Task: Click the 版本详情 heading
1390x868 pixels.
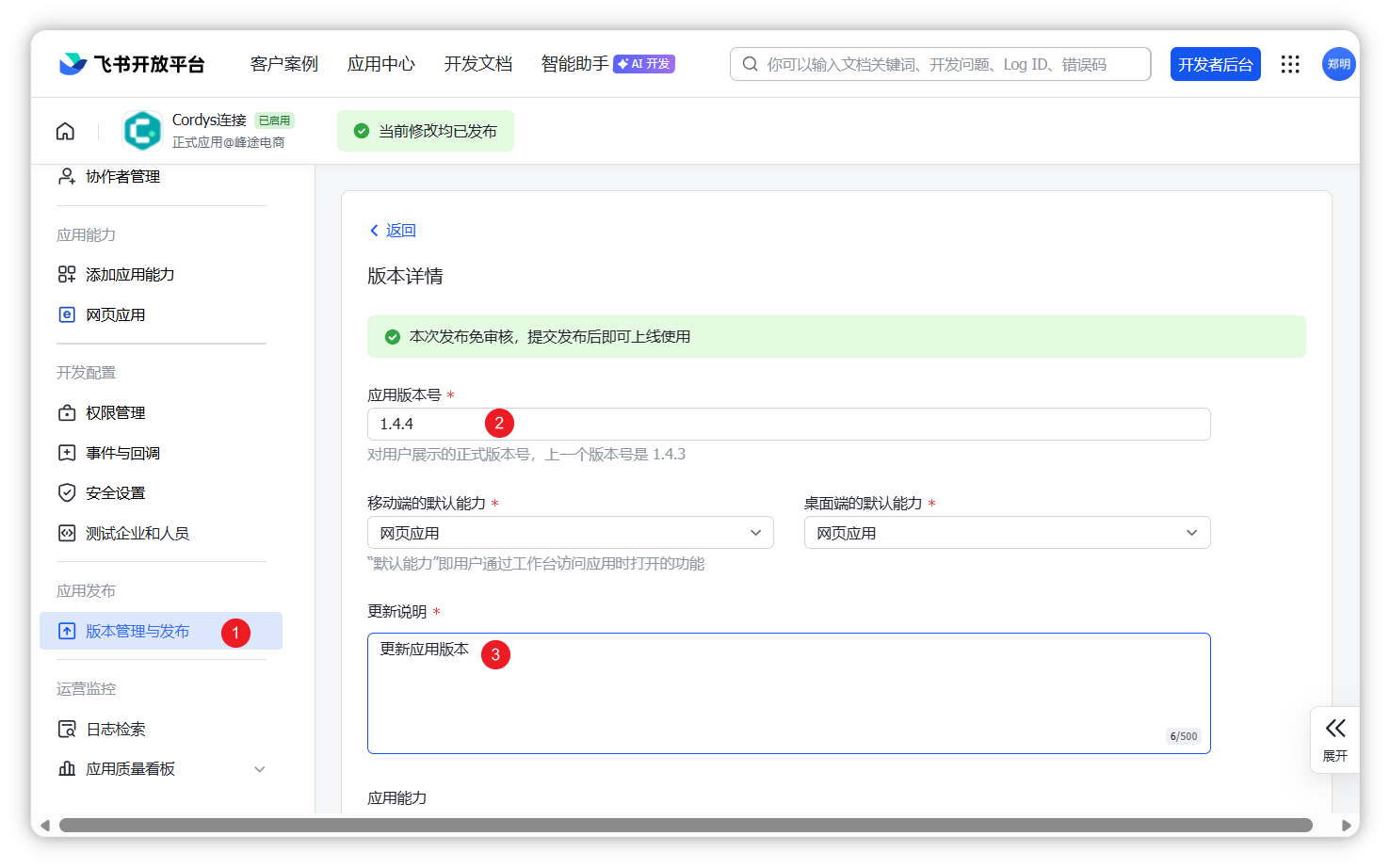Action: point(405,276)
